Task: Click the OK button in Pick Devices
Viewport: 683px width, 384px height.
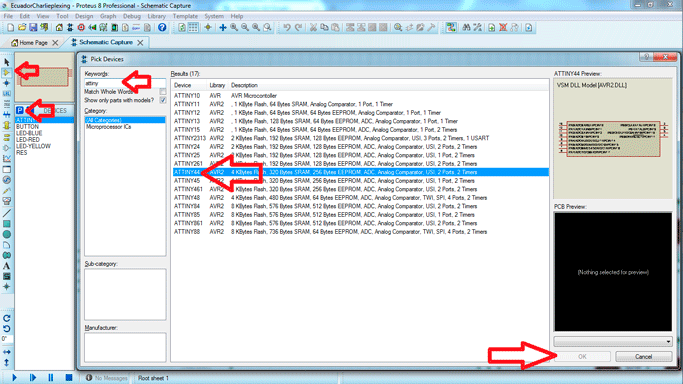Action: 582,357
